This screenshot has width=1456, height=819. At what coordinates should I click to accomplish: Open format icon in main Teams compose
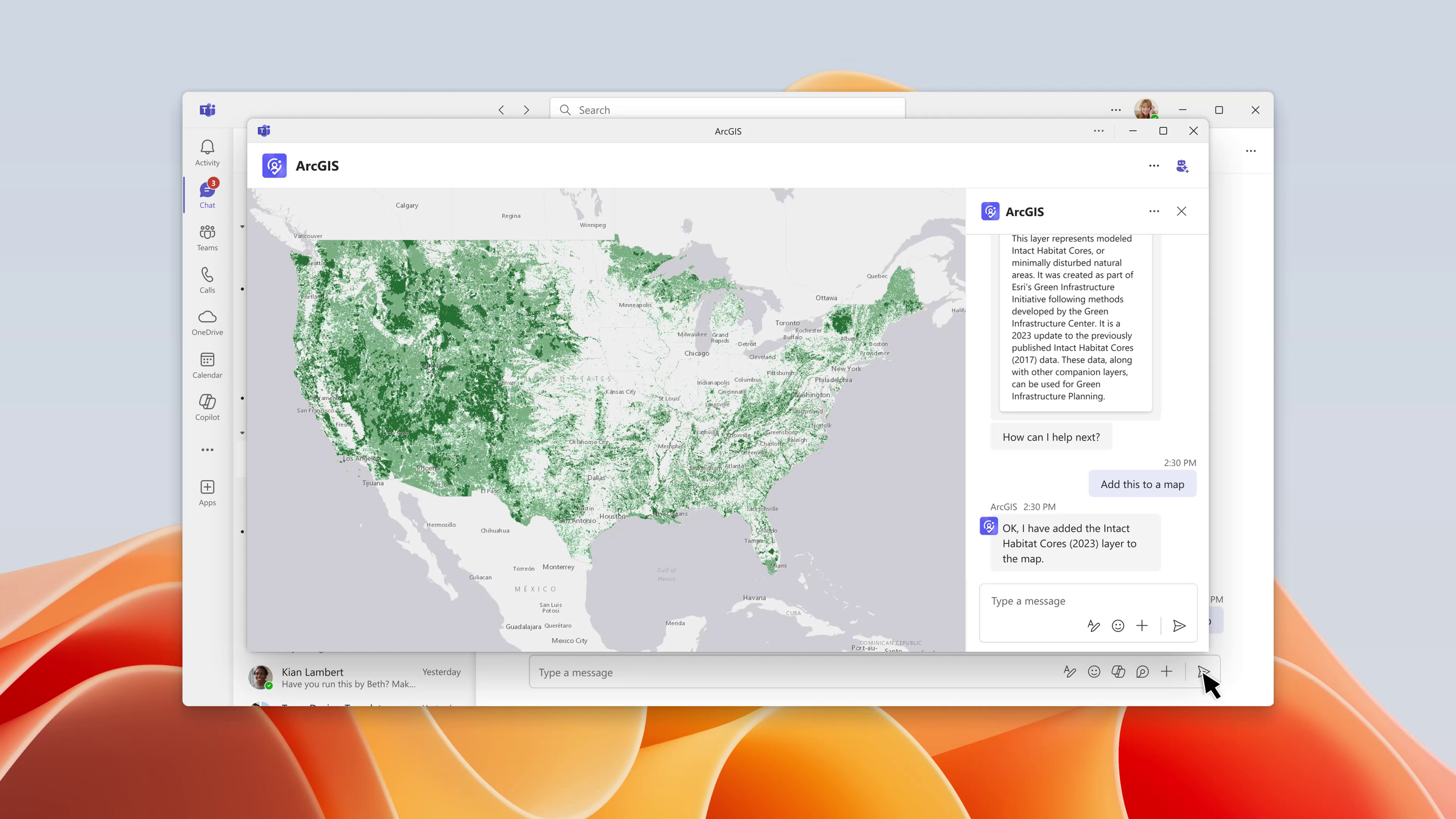[1069, 672]
